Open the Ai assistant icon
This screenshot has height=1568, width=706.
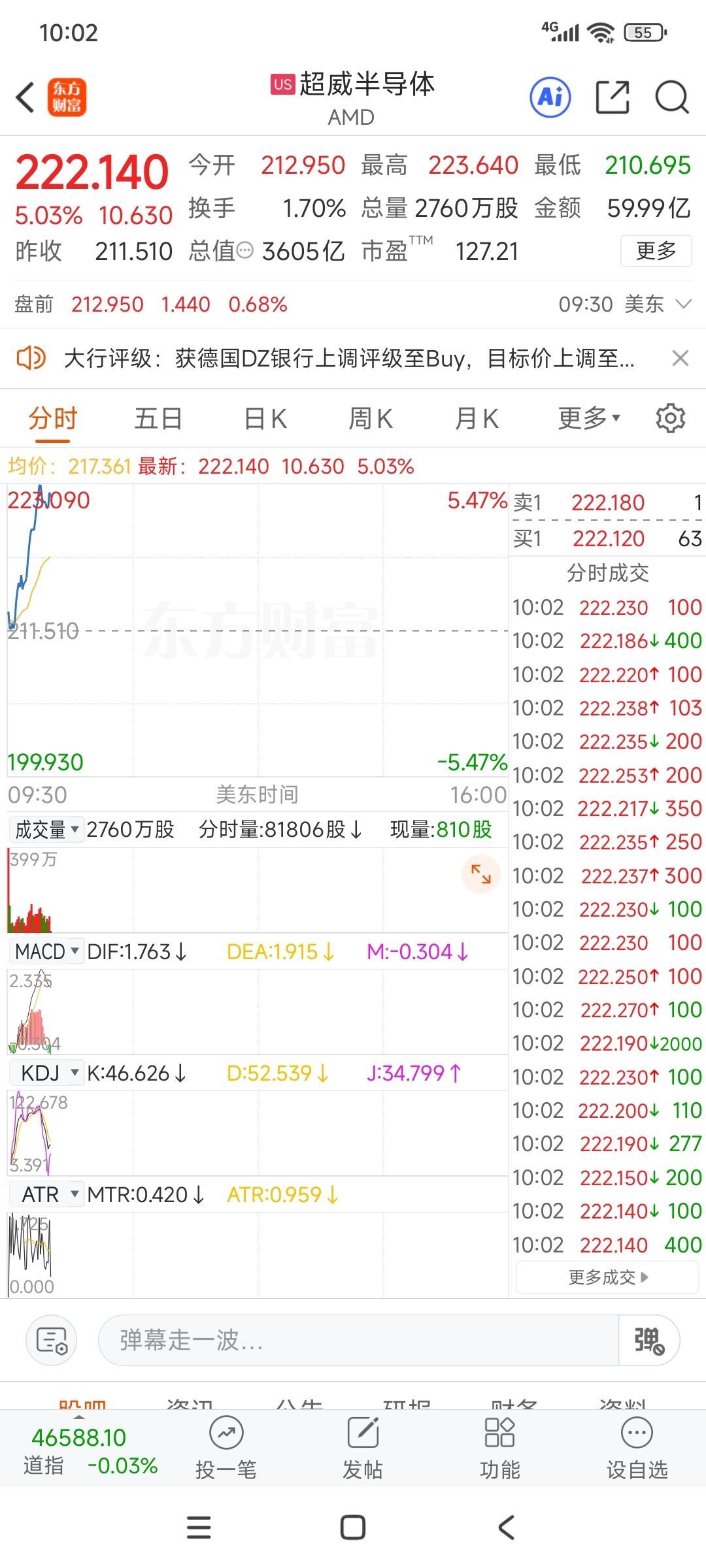(550, 97)
